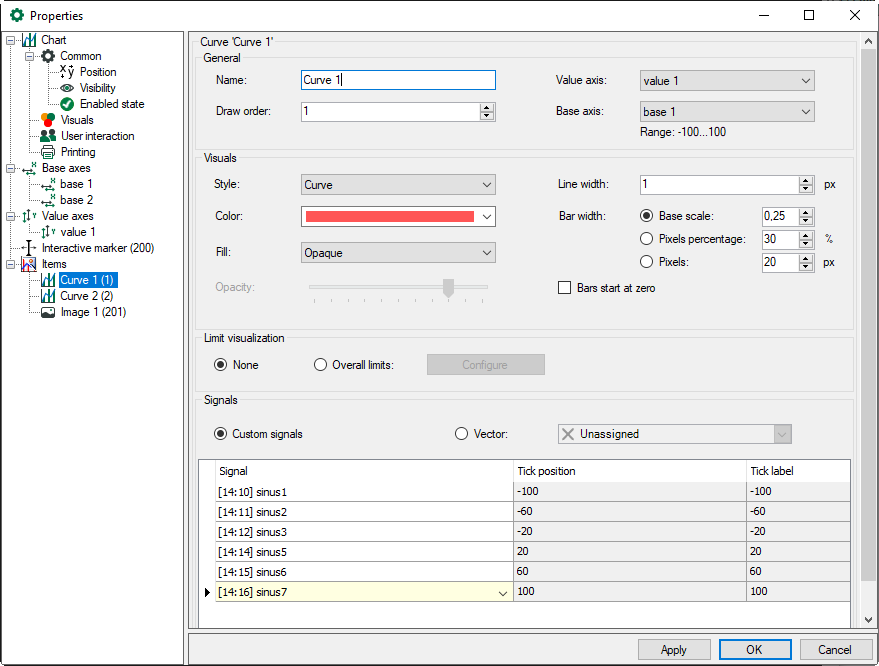Image resolution: width=879 pixels, height=666 pixels.
Task: Enable the Bars start at zero checkbox
Action: tap(564, 288)
